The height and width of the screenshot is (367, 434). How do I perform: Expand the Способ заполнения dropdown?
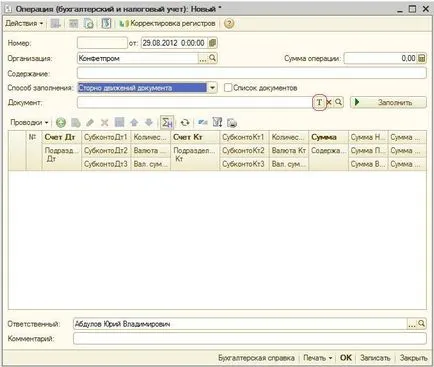click(x=212, y=88)
